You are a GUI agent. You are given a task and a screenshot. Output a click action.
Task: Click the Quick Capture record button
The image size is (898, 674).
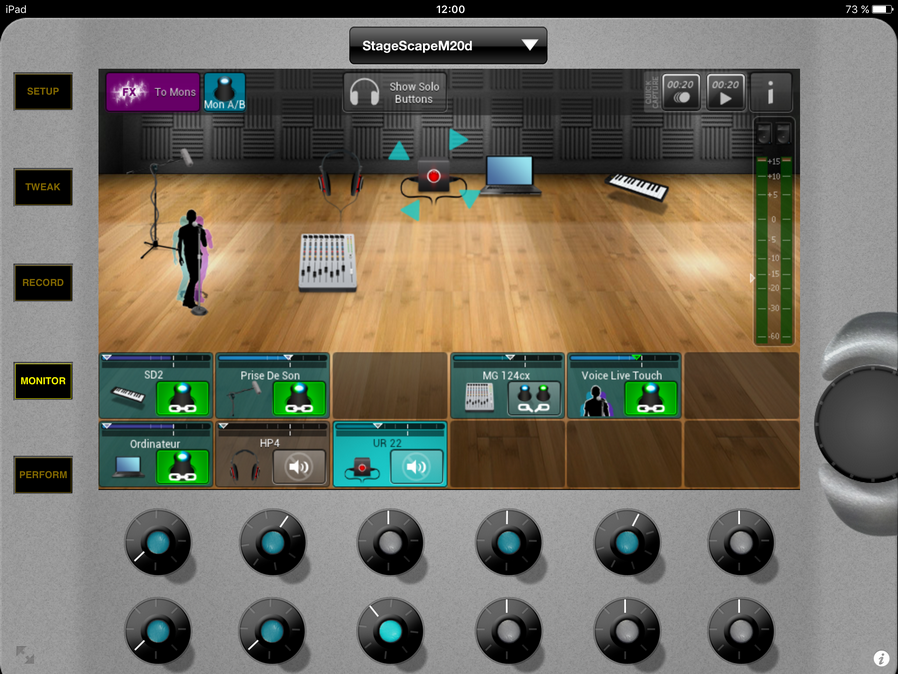click(681, 92)
